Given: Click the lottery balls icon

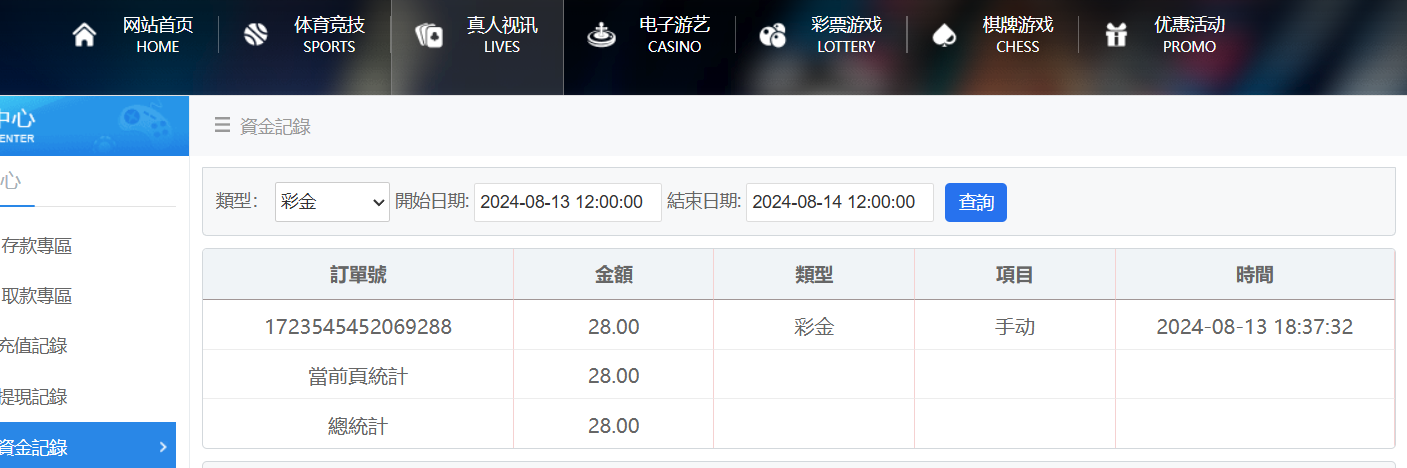Looking at the screenshot, I should tap(772, 36).
